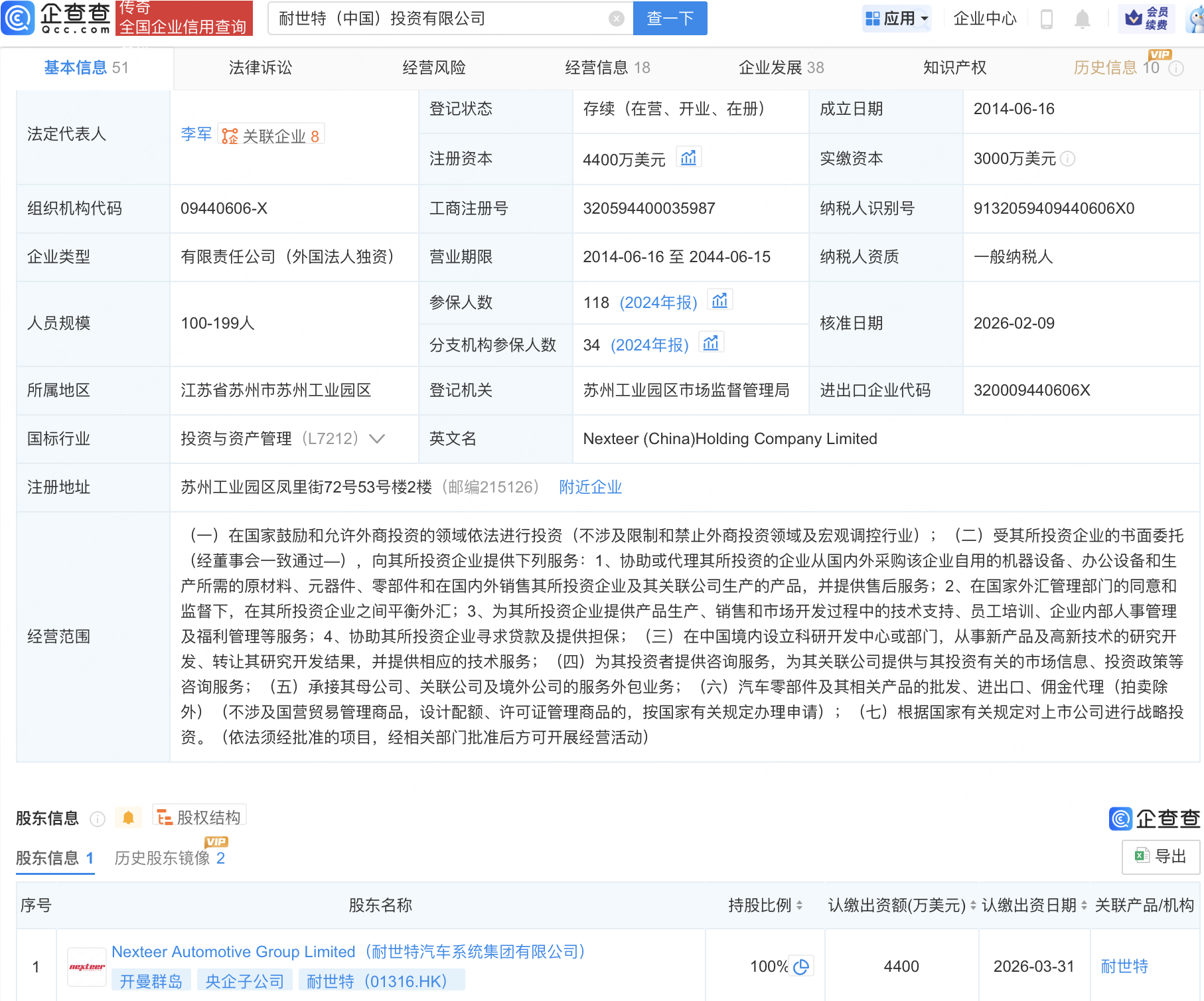
Task: Click the company name search input field
Action: pyautogui.click(x=438, y=19)
